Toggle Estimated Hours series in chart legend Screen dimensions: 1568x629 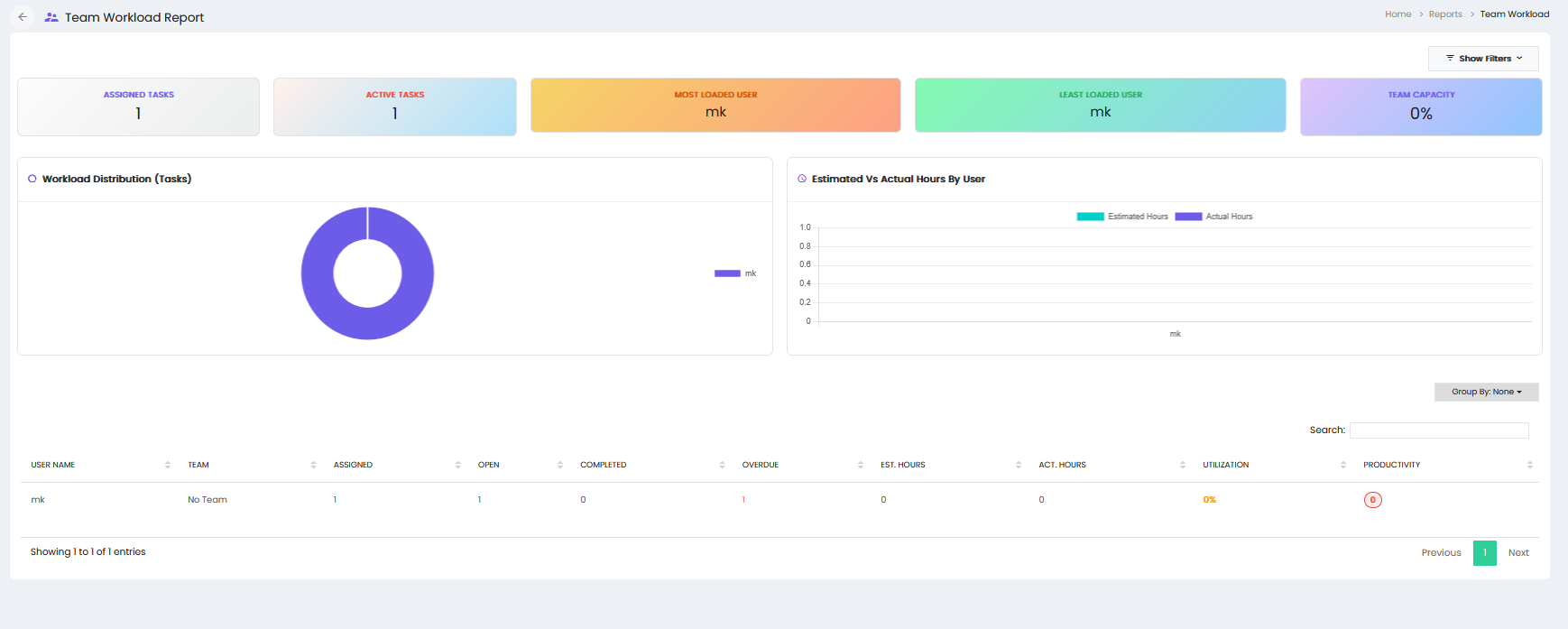(1122, 217)
